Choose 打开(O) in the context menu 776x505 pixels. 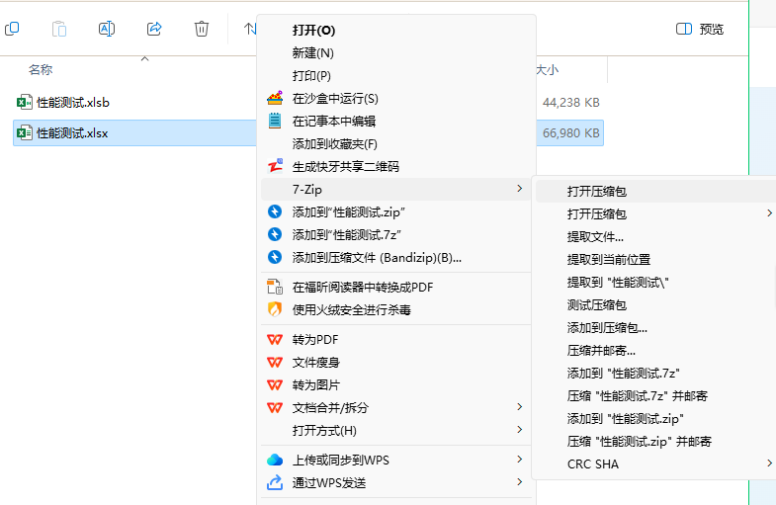click(396, 30)
